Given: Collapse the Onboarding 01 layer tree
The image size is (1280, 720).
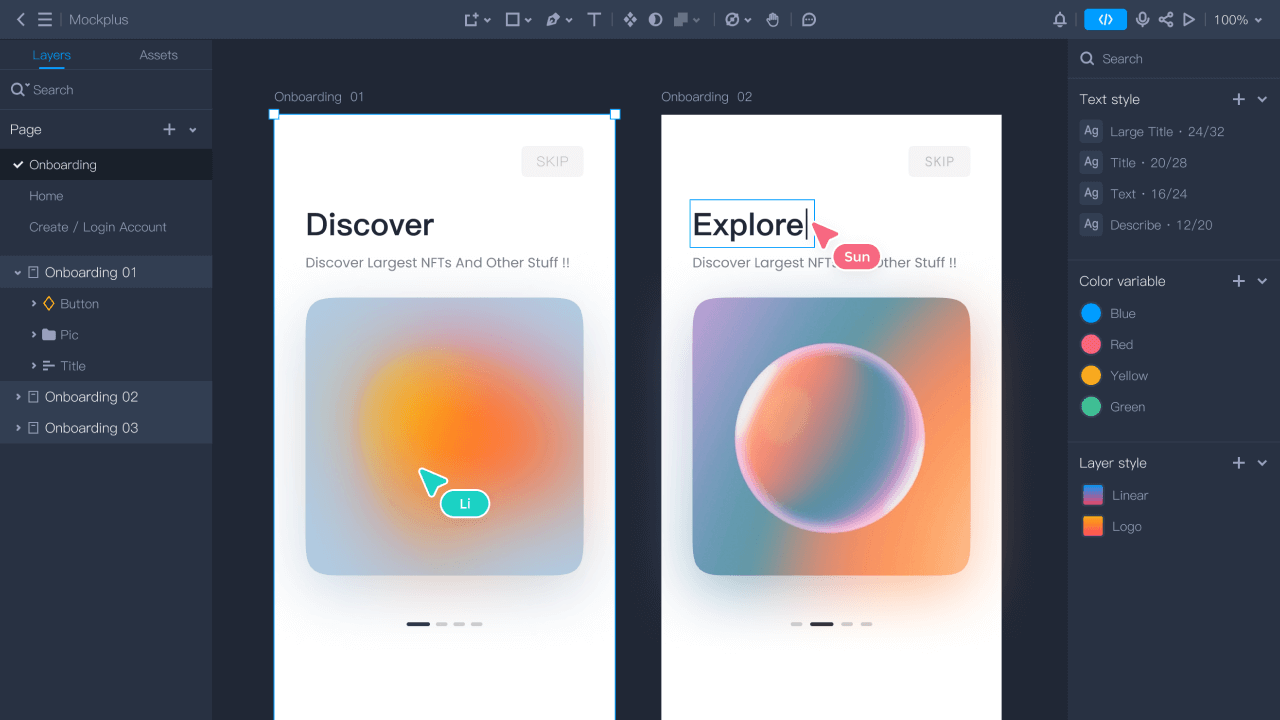Looking at the screenshot, I should [x=18, y=273].
